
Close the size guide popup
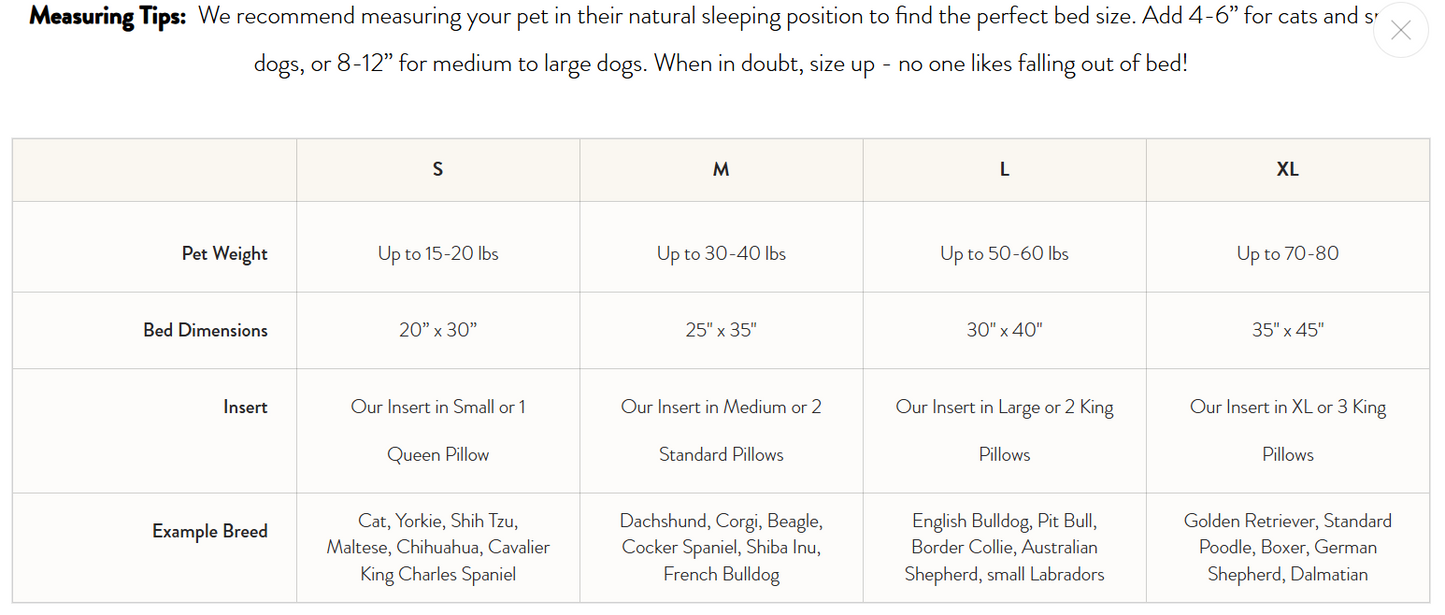[1400, 30]
